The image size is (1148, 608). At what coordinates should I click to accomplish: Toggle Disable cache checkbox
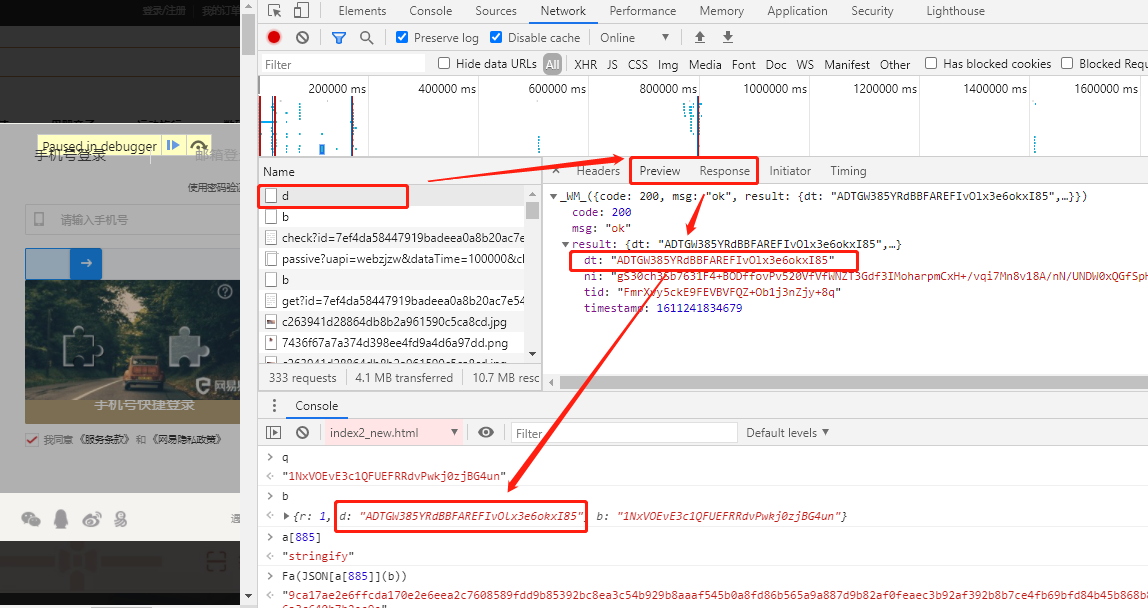pos(496,37)
